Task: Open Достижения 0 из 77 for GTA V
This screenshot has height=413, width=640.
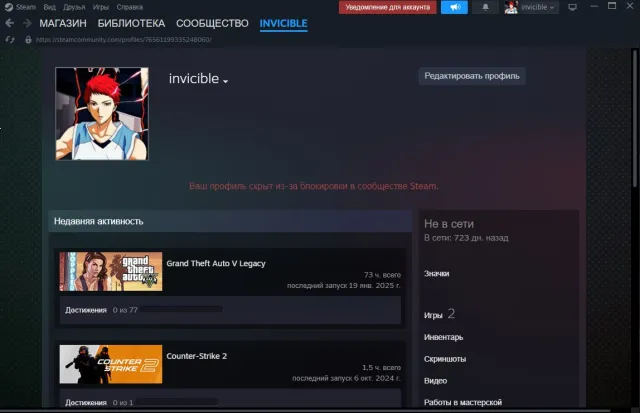Action: pyautogui.click(x=101, y=310)
